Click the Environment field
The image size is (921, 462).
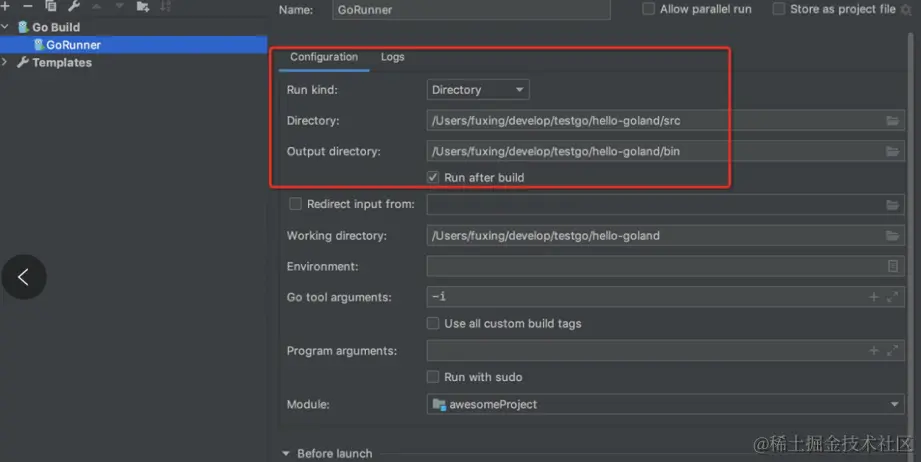click(665, 267)
